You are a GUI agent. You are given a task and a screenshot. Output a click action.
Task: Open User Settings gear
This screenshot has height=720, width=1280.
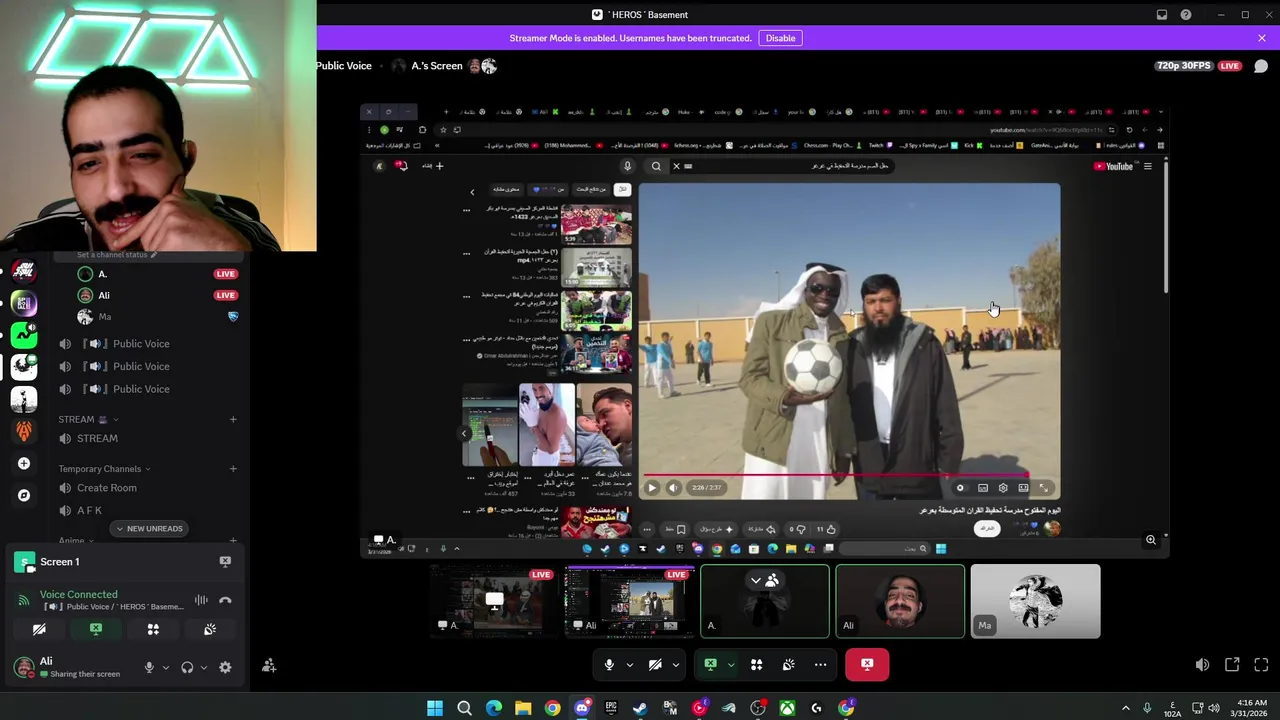(x=225, y=667)
